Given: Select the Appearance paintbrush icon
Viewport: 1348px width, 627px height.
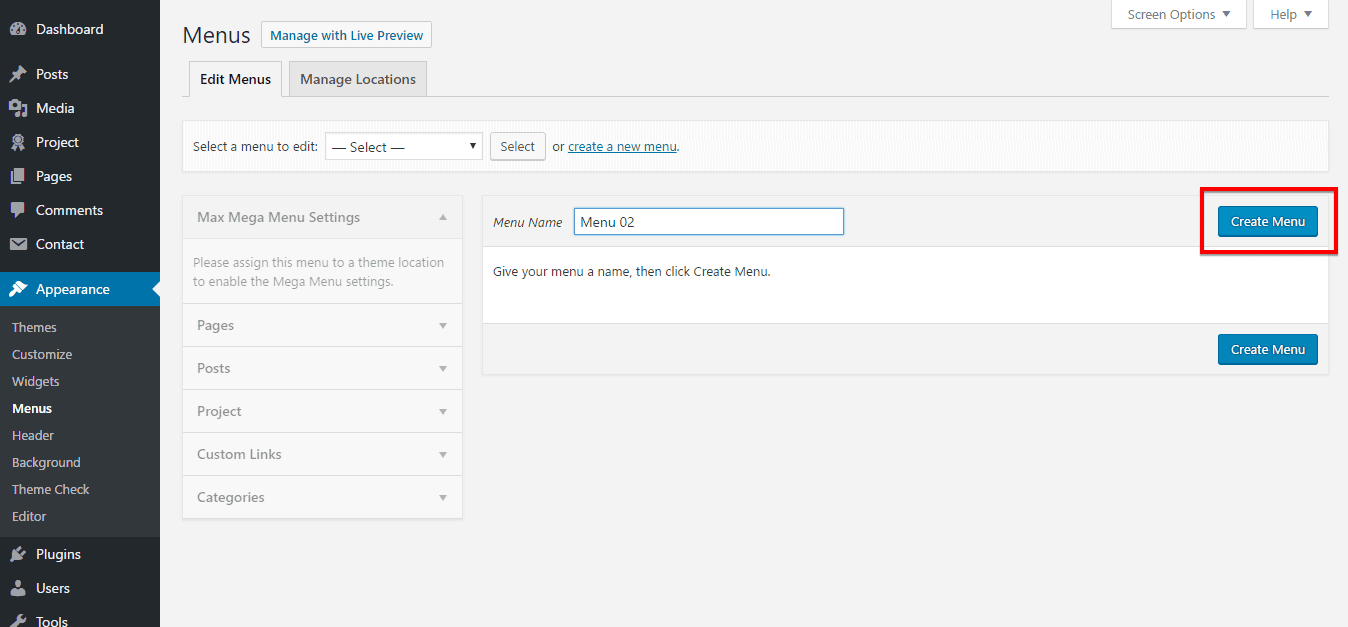Looking at the screenshot, I should (20, 288).
